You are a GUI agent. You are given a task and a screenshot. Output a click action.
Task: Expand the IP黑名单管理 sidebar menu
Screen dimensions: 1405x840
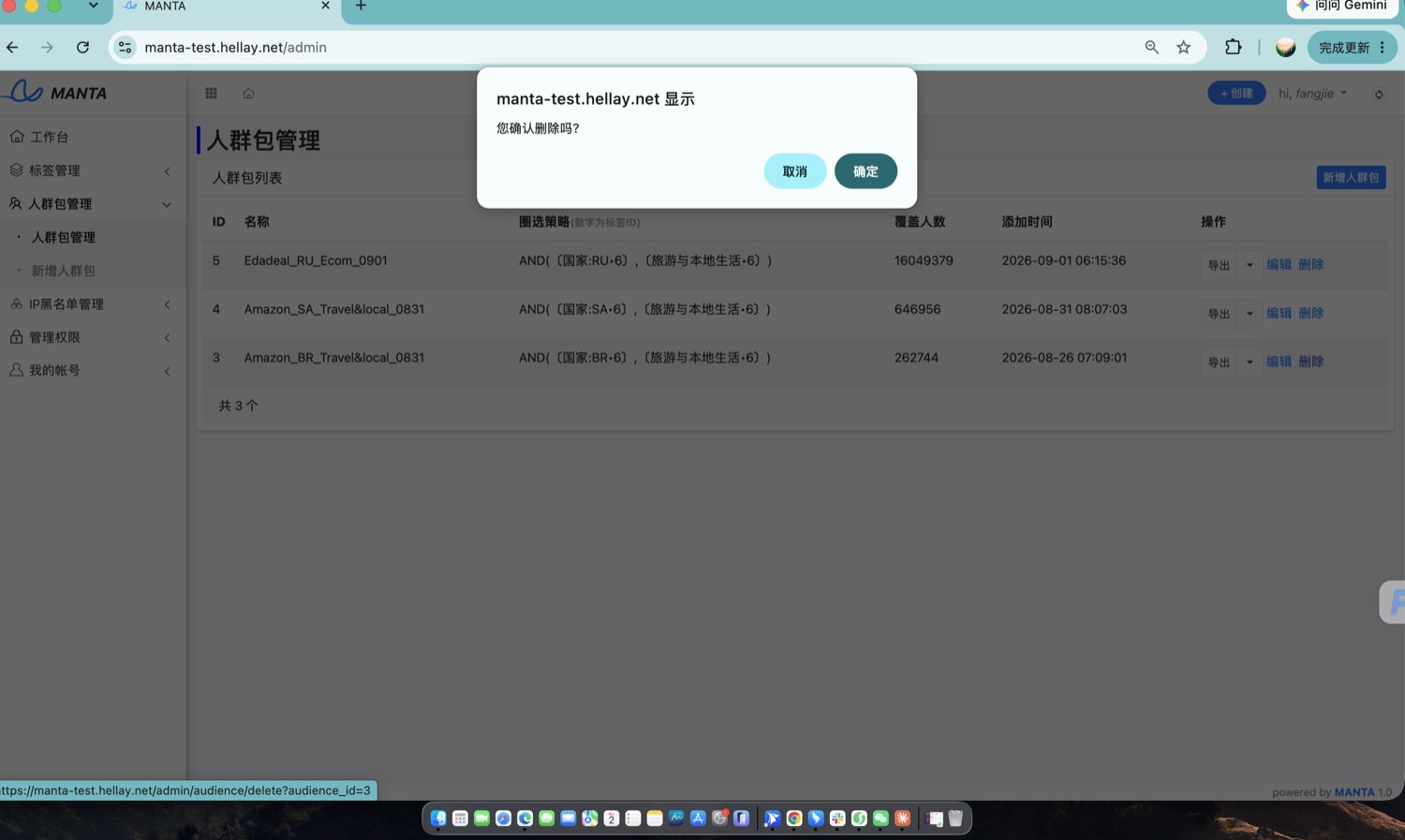(92, 303)
